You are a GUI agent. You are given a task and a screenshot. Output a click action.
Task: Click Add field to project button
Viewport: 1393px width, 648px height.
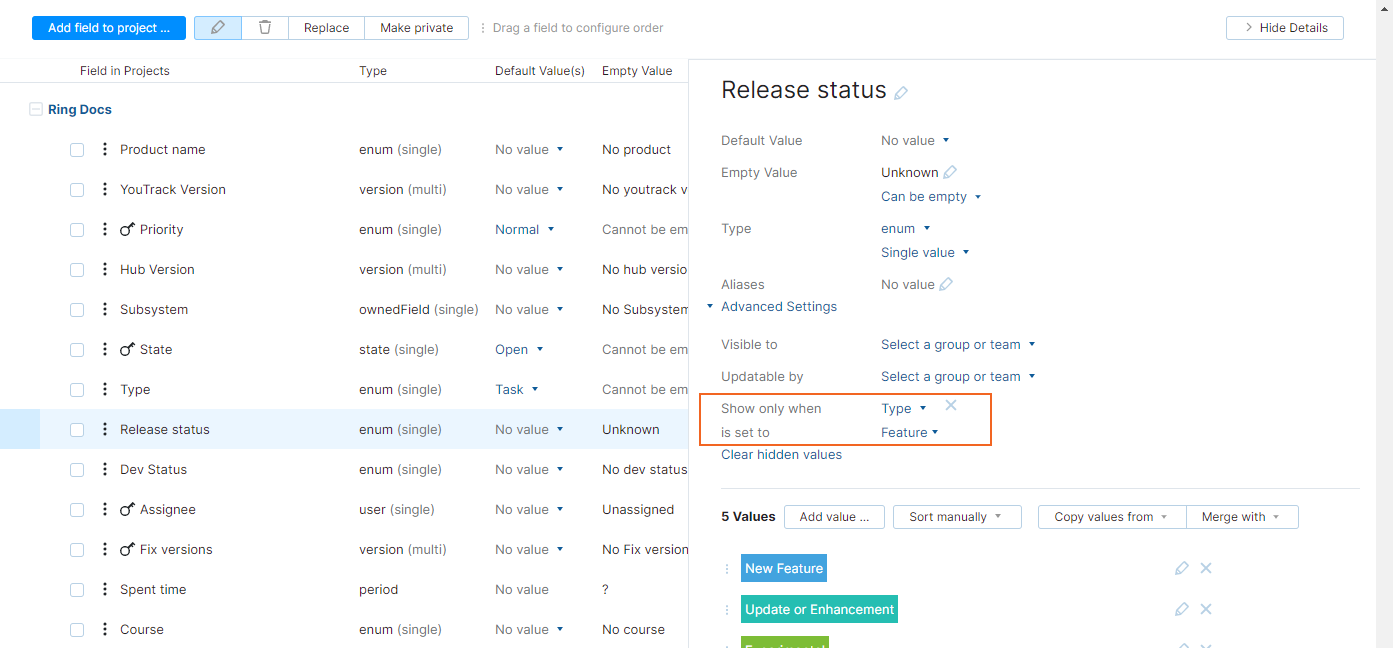point(109,28)
